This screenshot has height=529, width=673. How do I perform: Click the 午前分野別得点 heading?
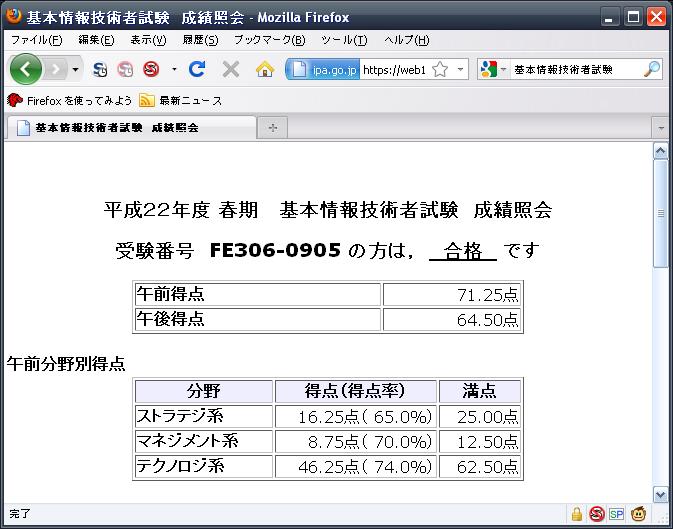[66, 364]
